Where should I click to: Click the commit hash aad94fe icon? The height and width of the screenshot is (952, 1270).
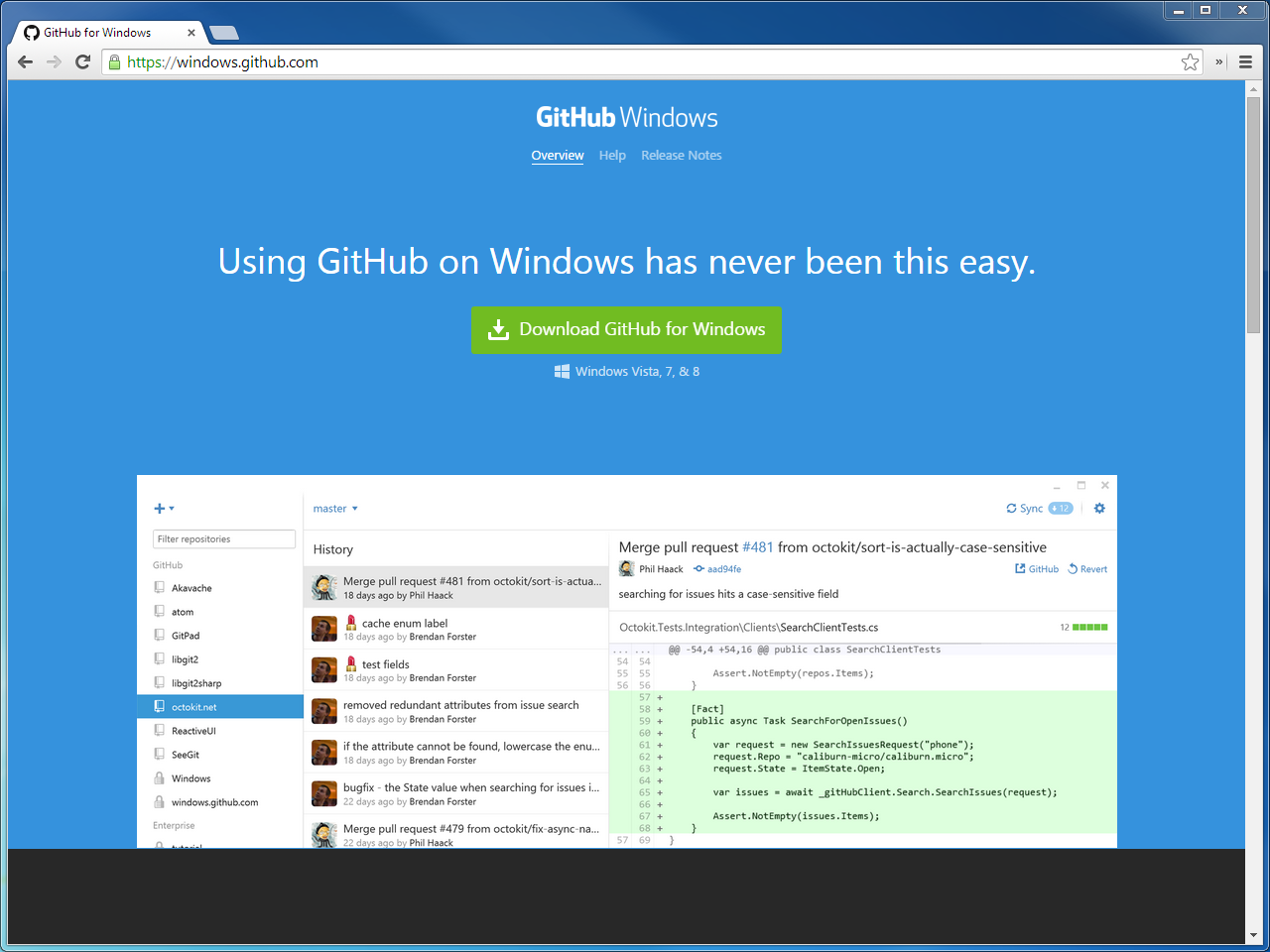tap(698, 569)
